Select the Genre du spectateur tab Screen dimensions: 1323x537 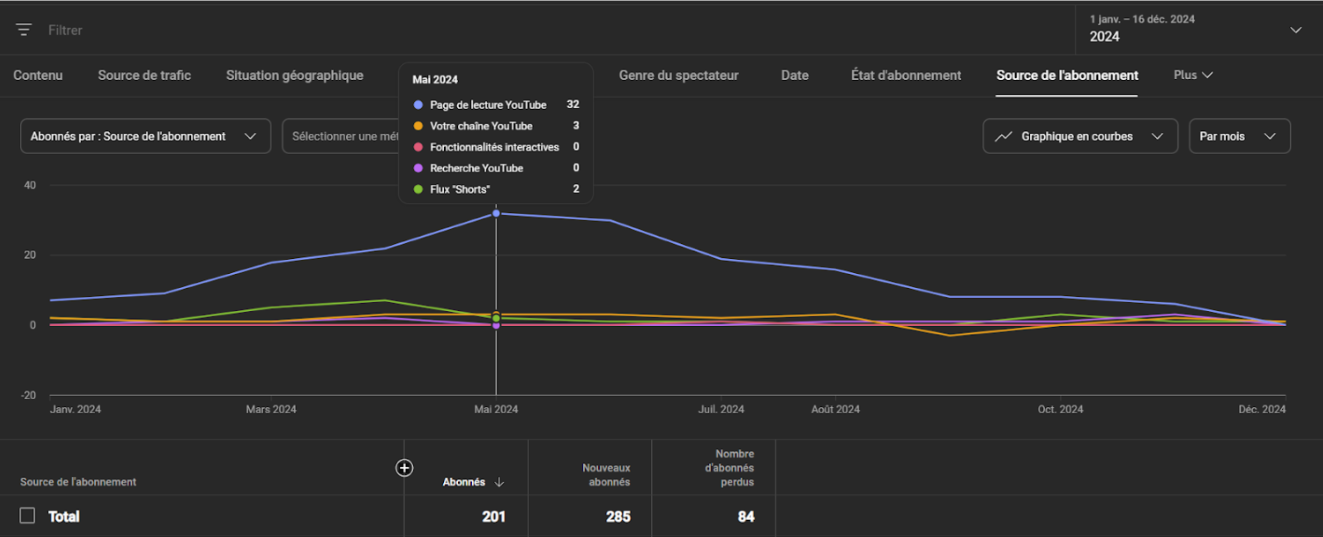[x=679, y=75]
